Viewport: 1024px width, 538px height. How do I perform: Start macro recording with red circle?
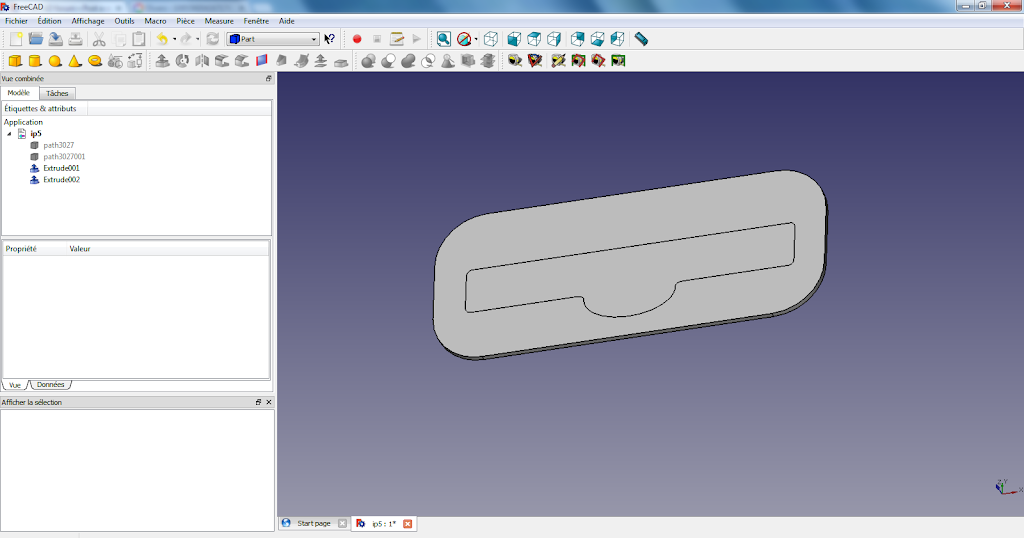coord(357,39)
